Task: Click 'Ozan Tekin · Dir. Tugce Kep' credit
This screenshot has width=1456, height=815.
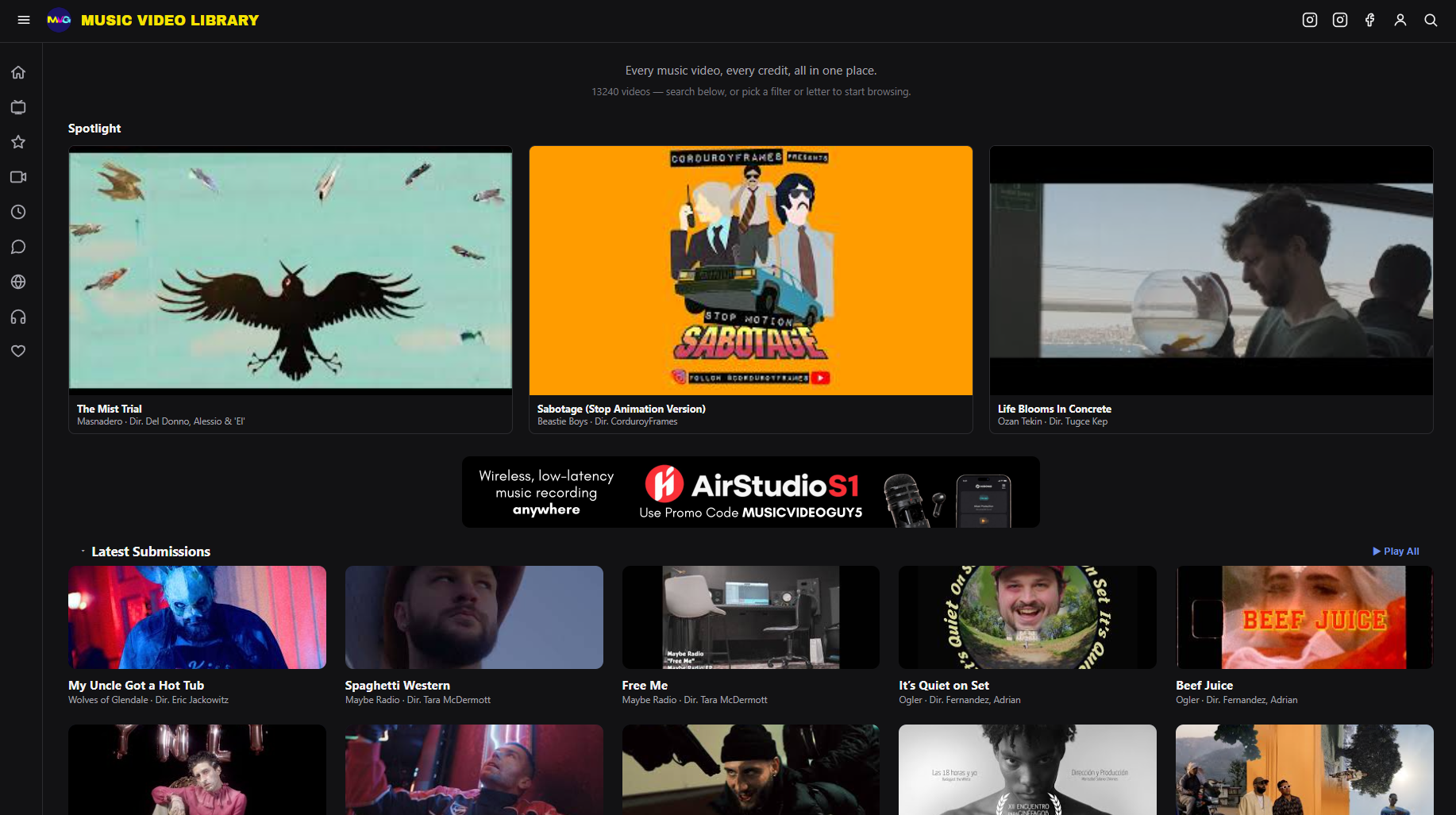Action: [x=1053, y=421]
